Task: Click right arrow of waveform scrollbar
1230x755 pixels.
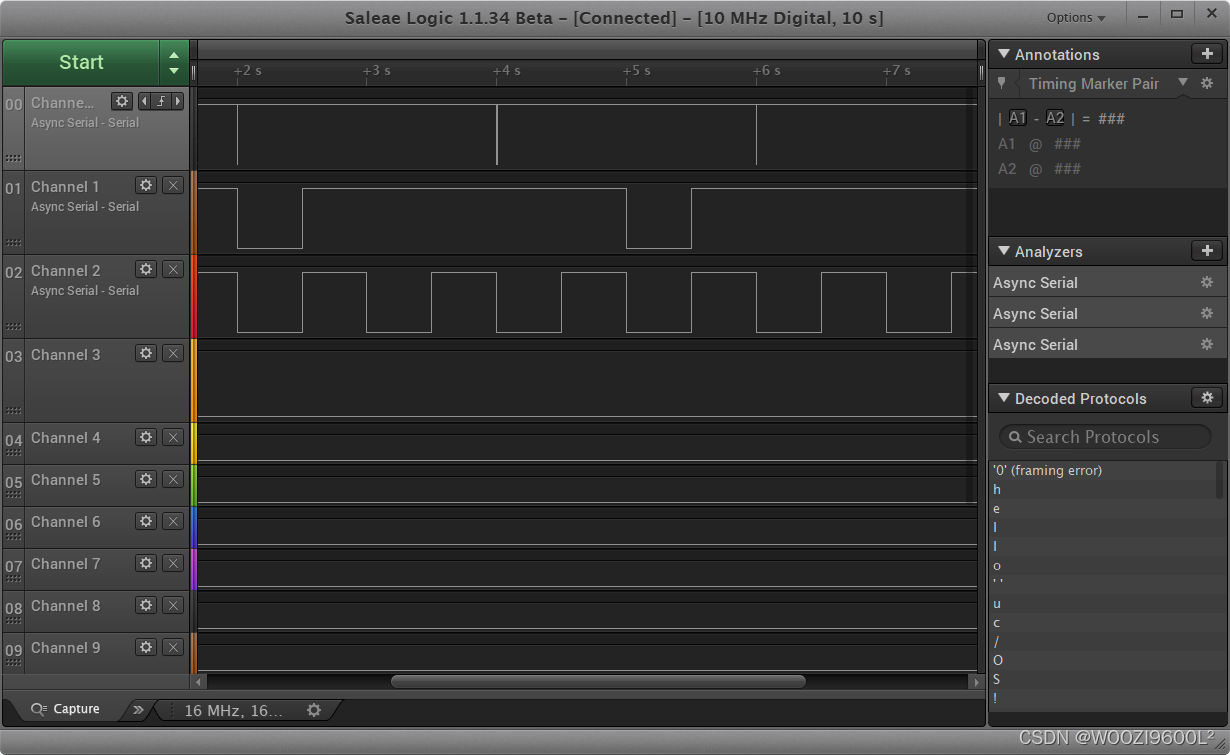Action: coord(977,682)
